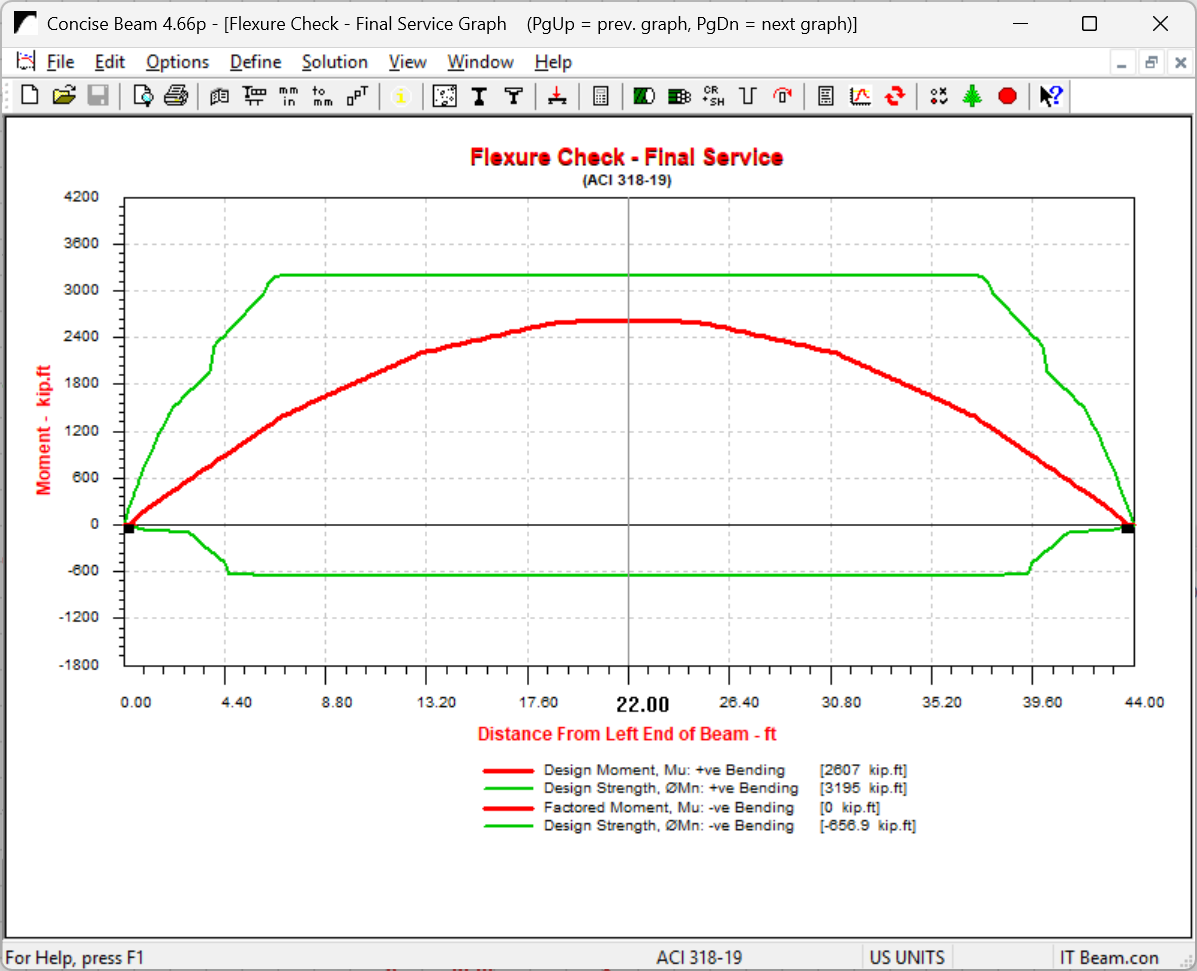The height and width of the screenshot is (971, 1197).
Task: Open the calculator icon in toolbar
Action: pos(601,96)
